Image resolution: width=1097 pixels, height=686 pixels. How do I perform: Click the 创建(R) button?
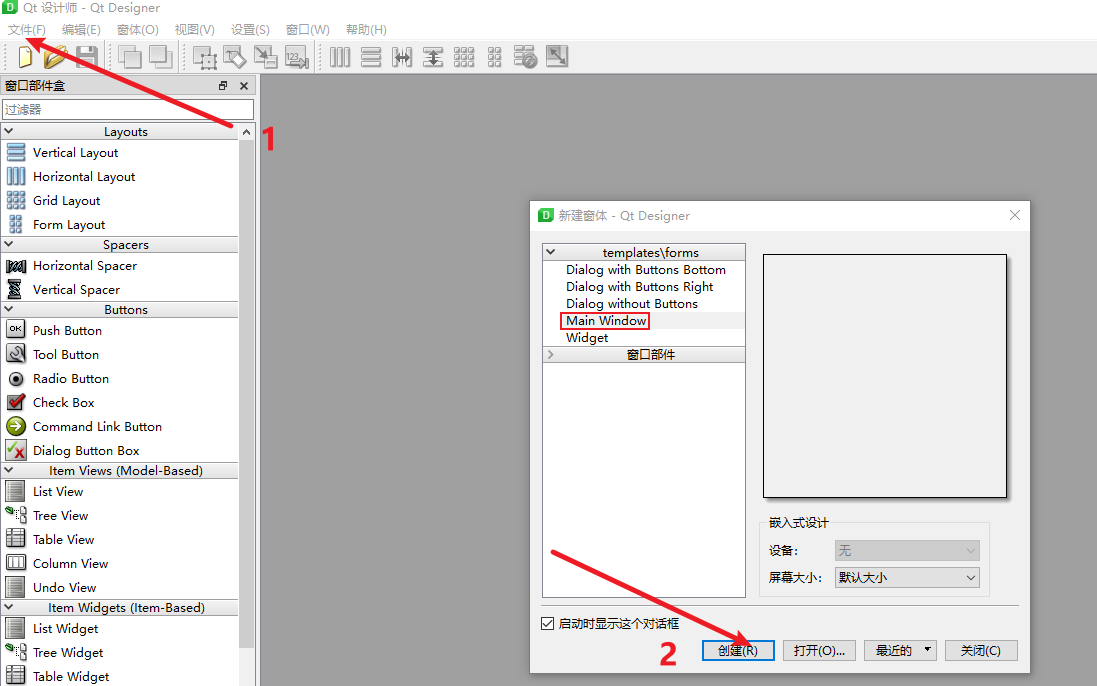[x=738, y=650]
